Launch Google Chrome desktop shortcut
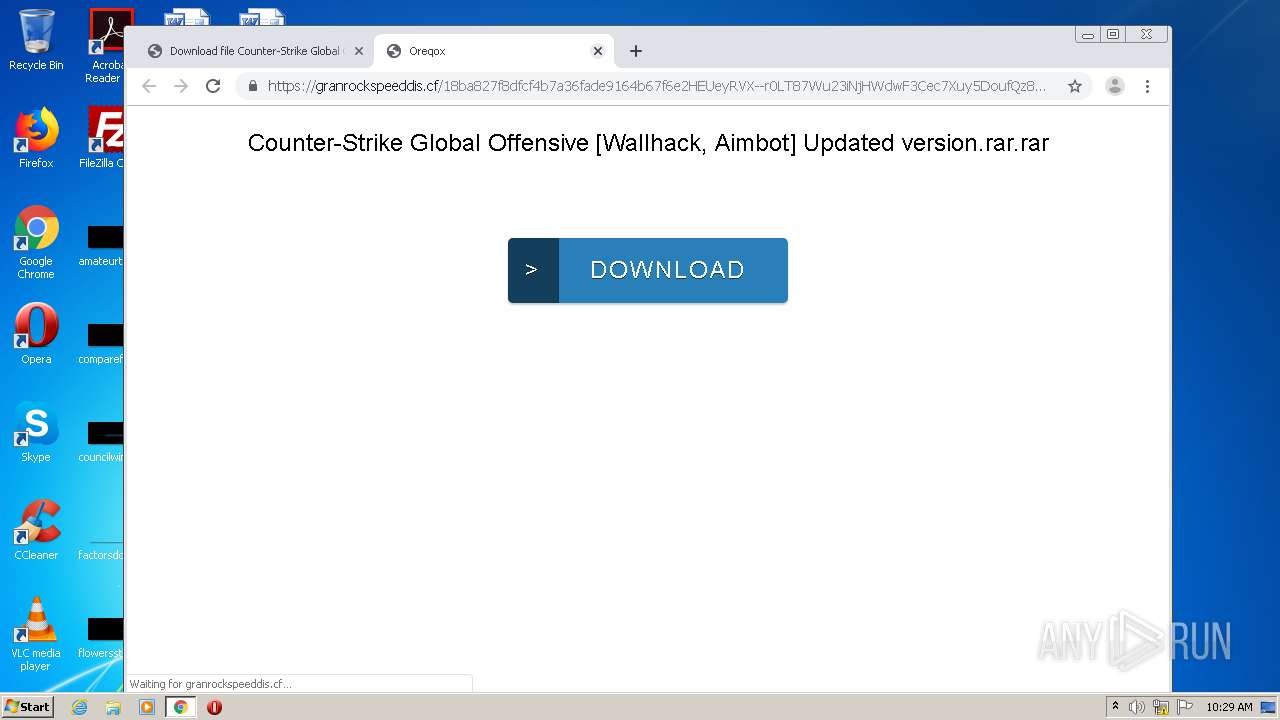The image size is (1280, 720). pyautogui.click(x=36, y=242)
